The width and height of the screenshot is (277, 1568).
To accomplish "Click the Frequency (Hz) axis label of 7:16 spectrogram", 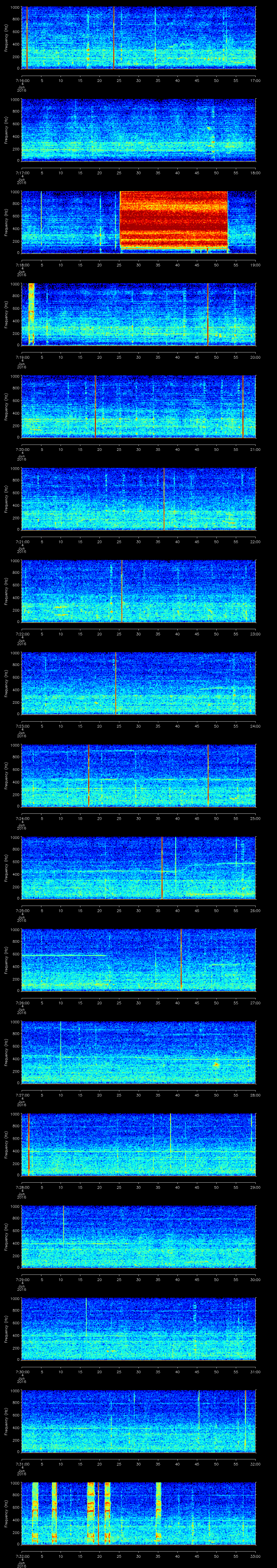I will [x=6, y=38].
